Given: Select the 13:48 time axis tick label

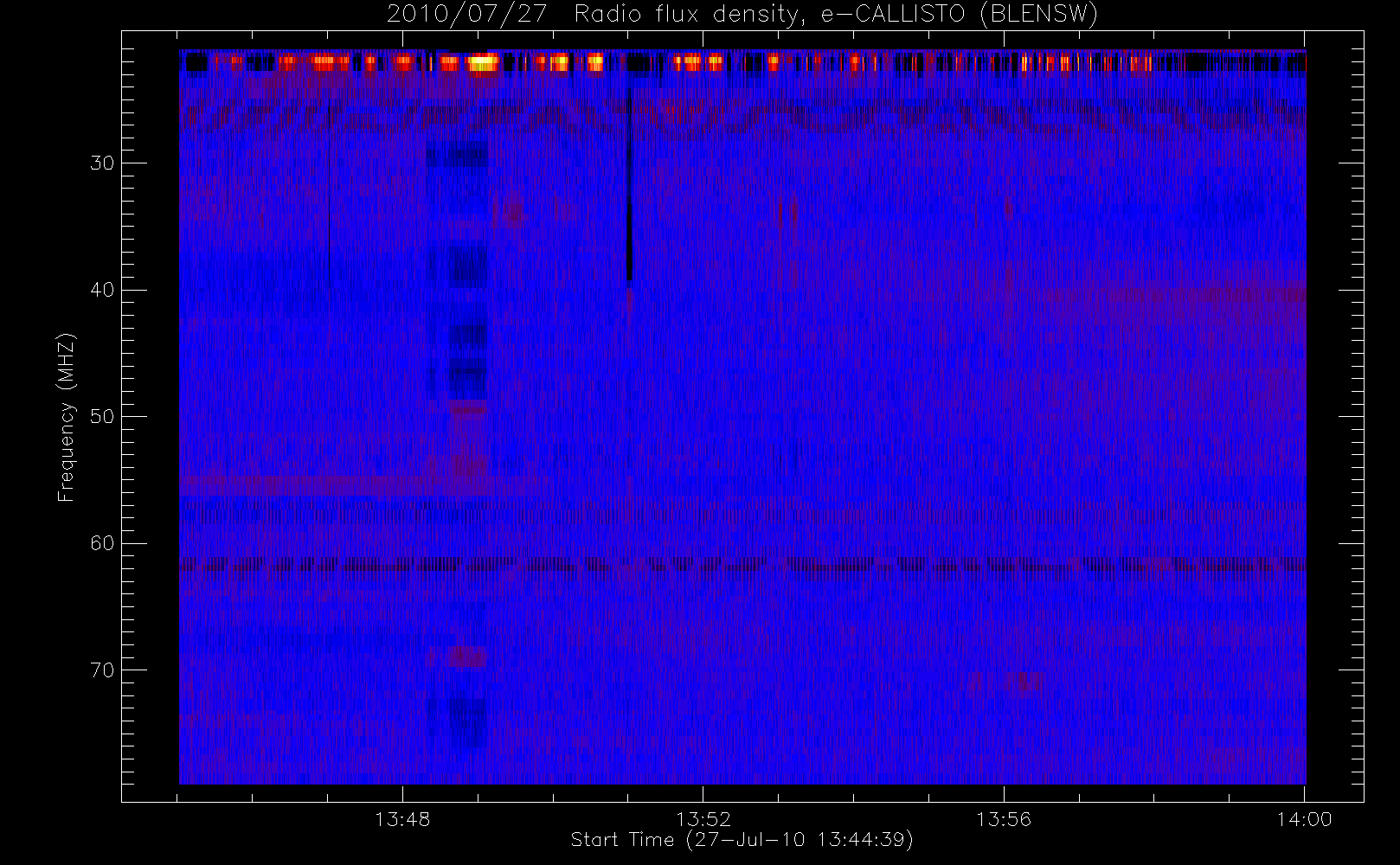Looking at the screenshot, I should pyautogui.click(x=402, y=819).
